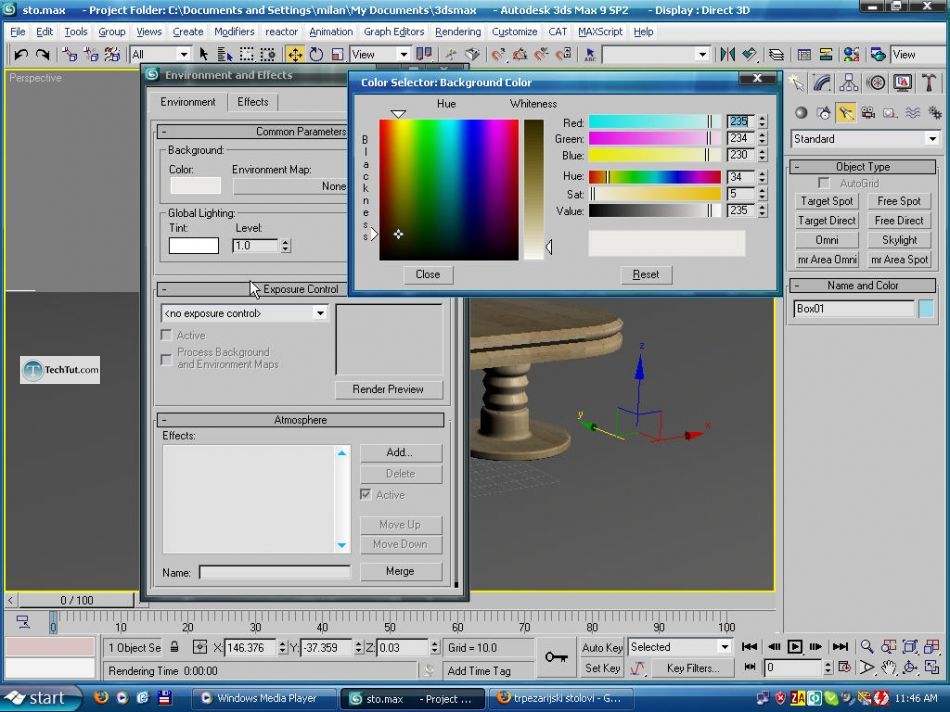This screenshot has width=950, height=712.
Task: Open the MAXScript menu
Action: pyautogui.click(x=600, y=32)
